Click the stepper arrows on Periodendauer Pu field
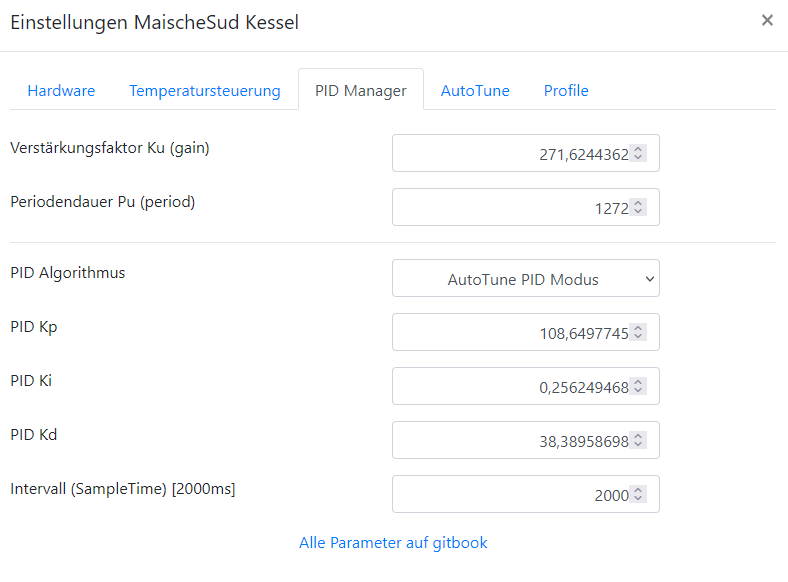 pyautogui.click(x=639, y=208)
